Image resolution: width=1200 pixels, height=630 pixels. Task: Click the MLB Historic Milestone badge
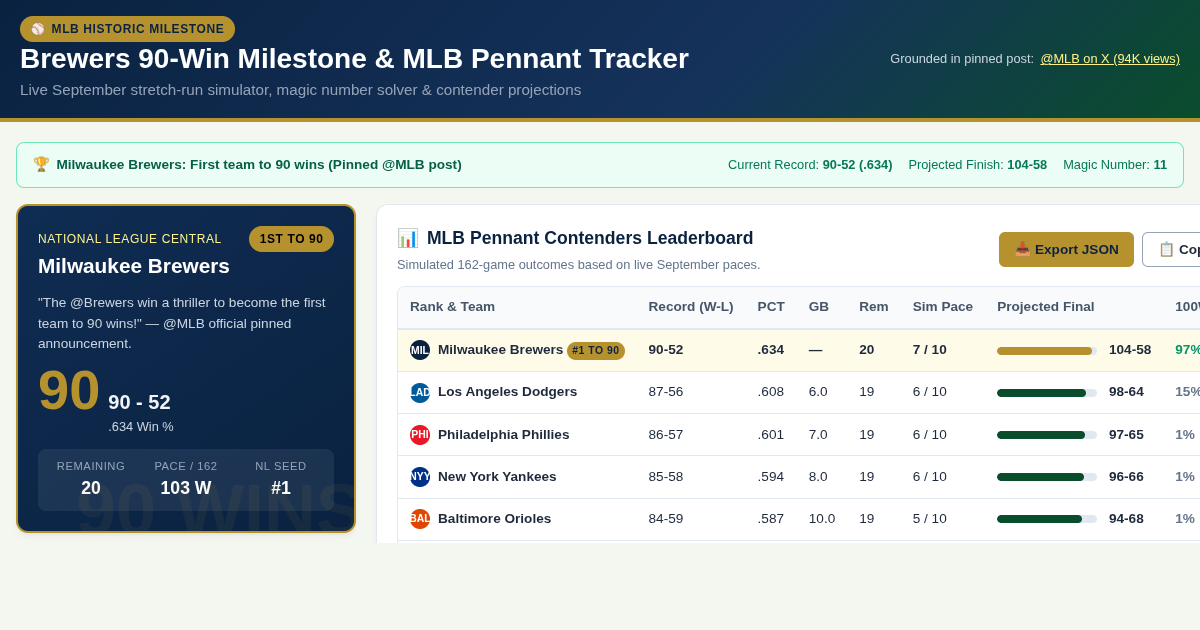pos(127,29)
